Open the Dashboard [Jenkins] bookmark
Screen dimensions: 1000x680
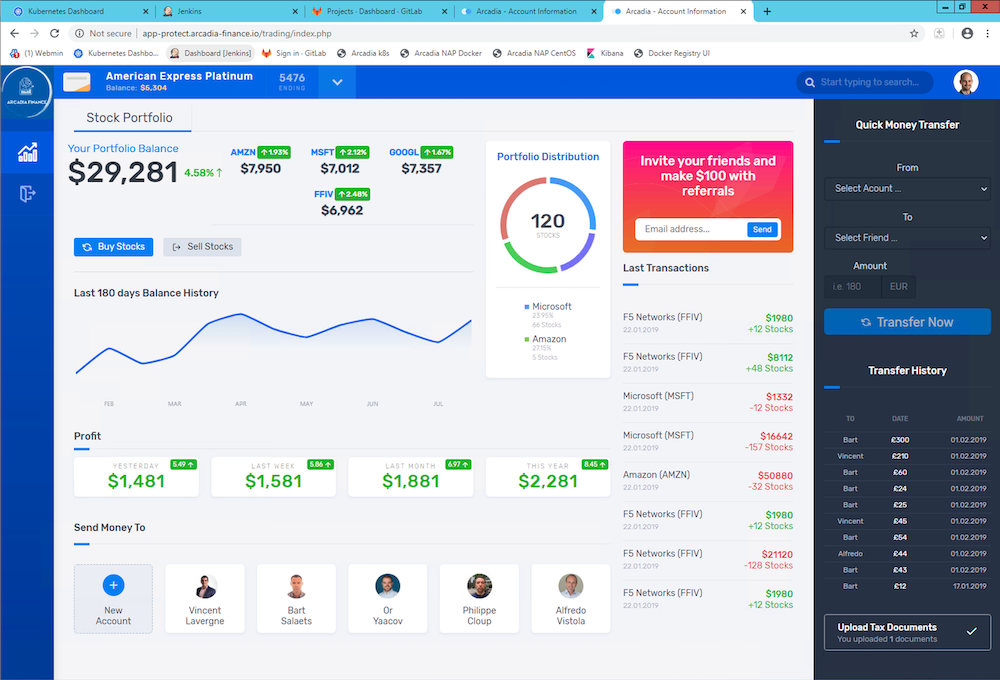coord(210,53)
